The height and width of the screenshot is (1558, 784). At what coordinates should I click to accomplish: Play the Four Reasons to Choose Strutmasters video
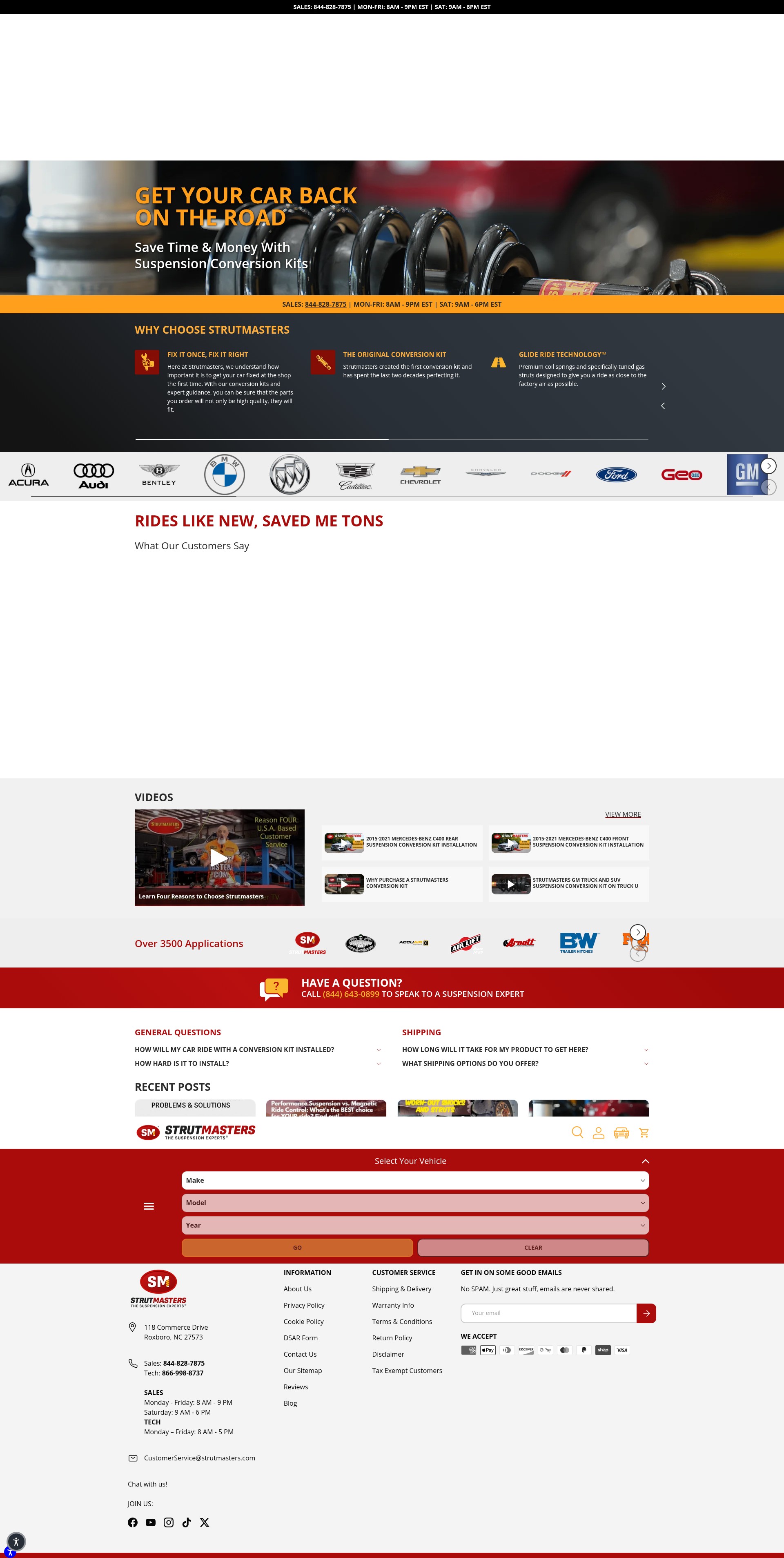[x=220, y=857]
